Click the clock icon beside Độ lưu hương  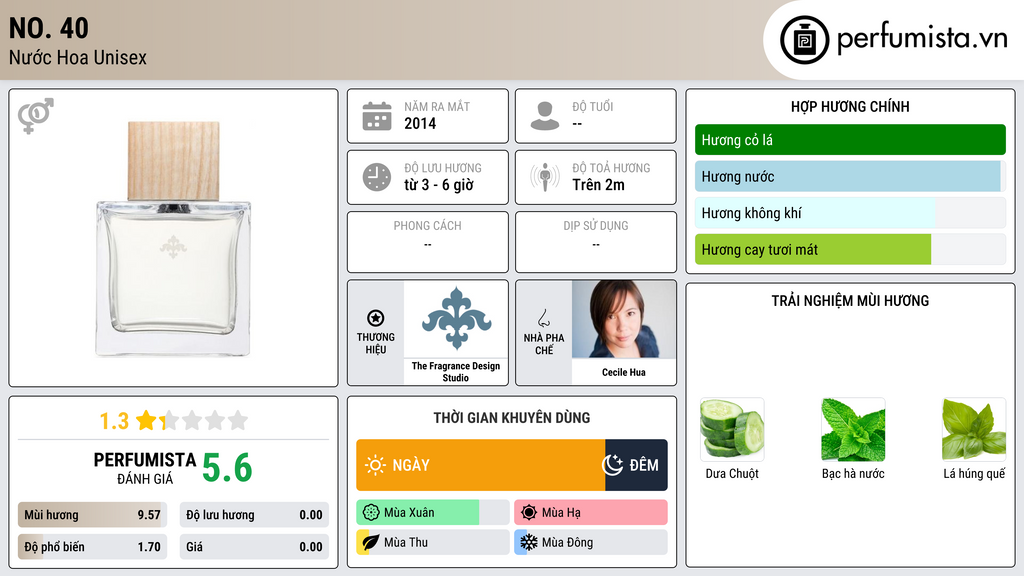coord(377,177)
